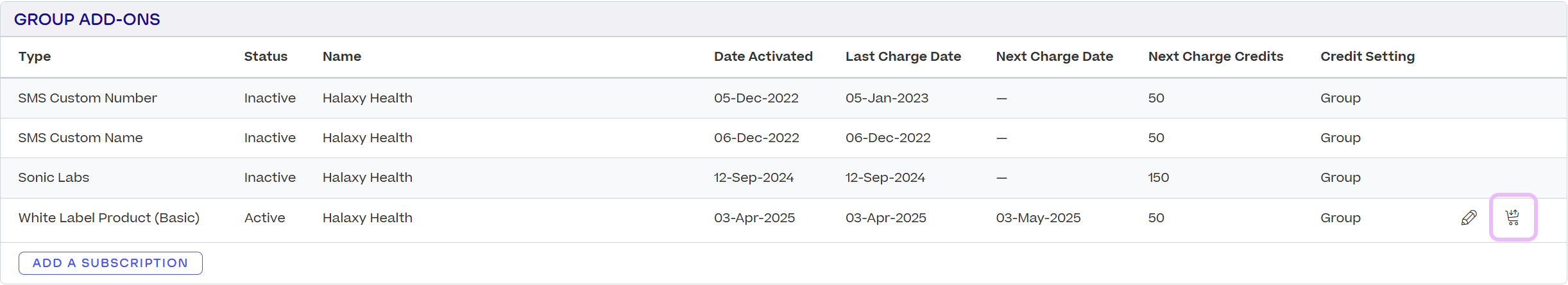Select the White Label Product (Basic) row
This screenshot has height=285, width=1568.
tap(783, 218)
